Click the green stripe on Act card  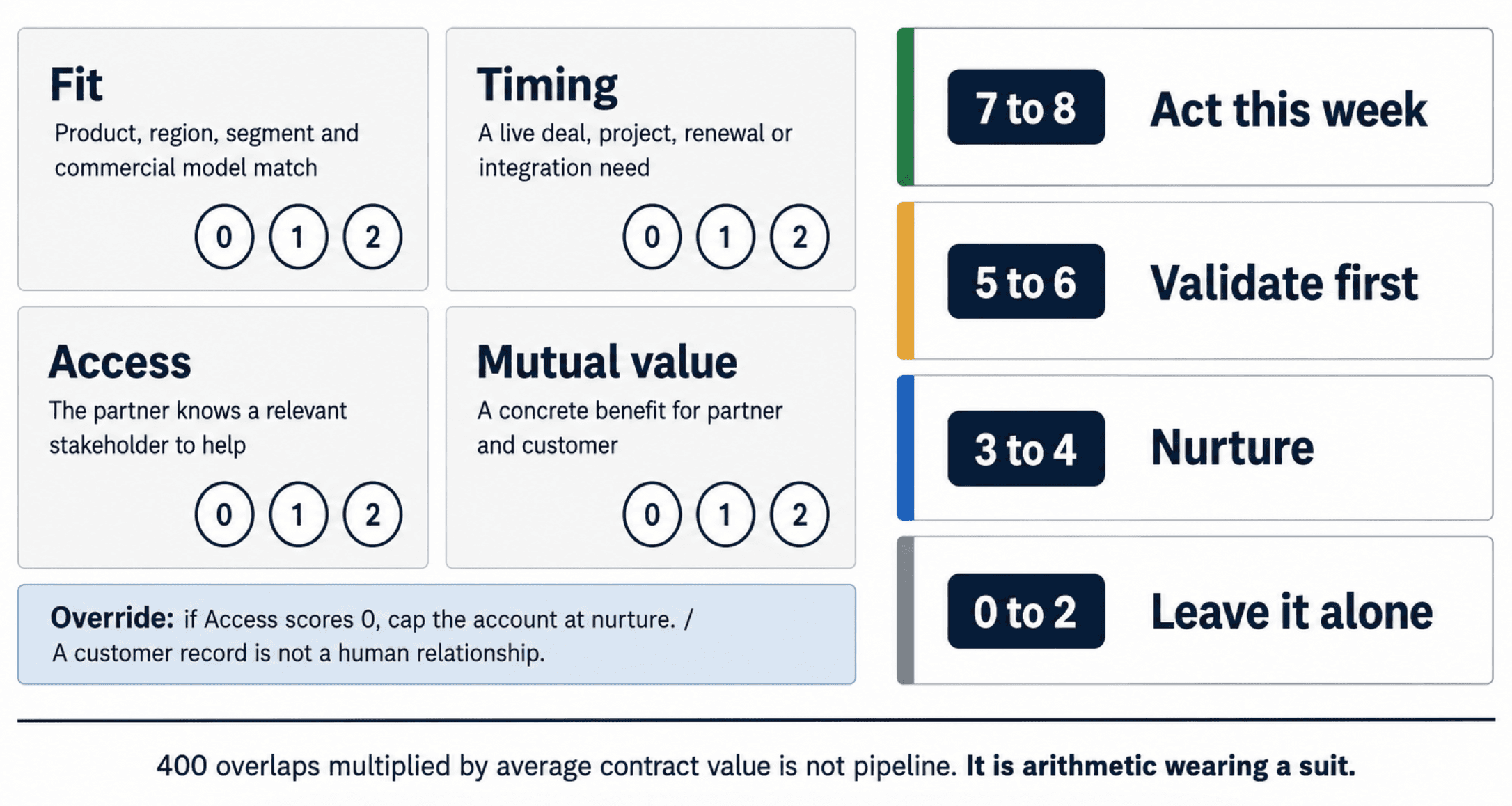[905, 106]
